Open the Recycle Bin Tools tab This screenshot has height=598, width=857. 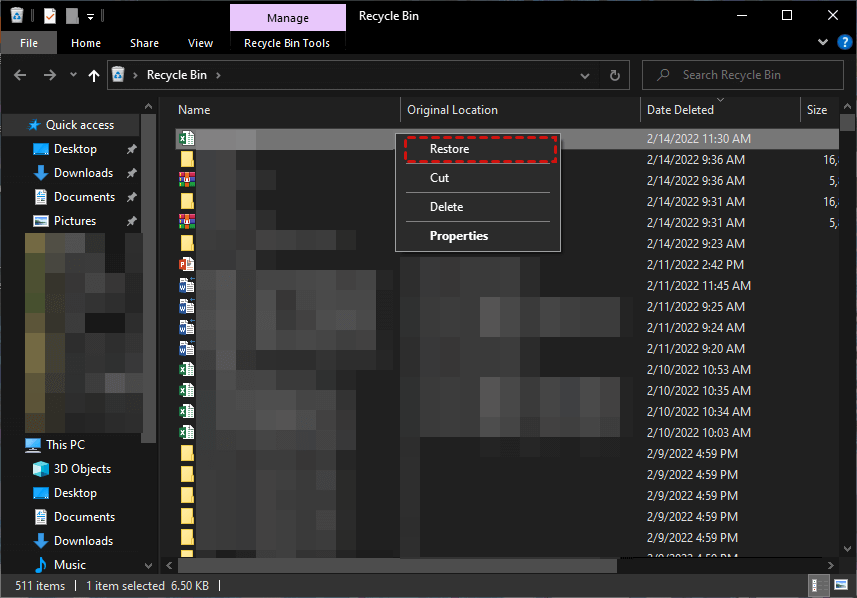[287, 43]
